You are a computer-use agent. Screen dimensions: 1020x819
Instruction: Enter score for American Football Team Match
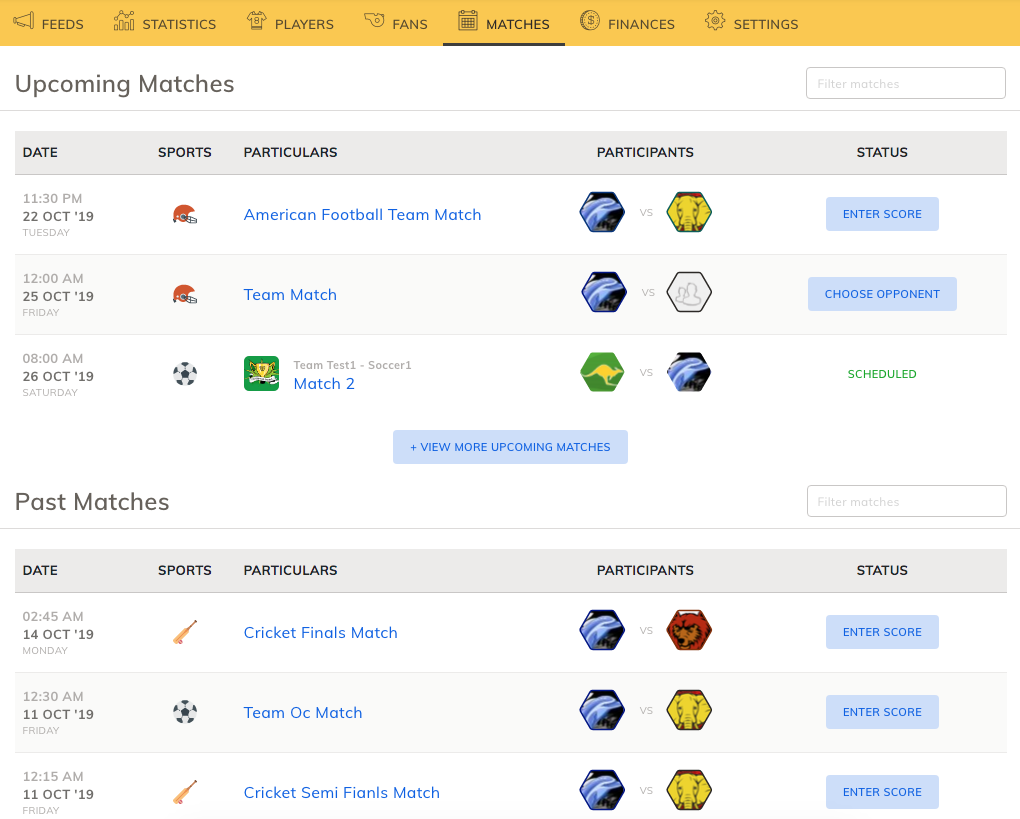[x=882, y=214]
